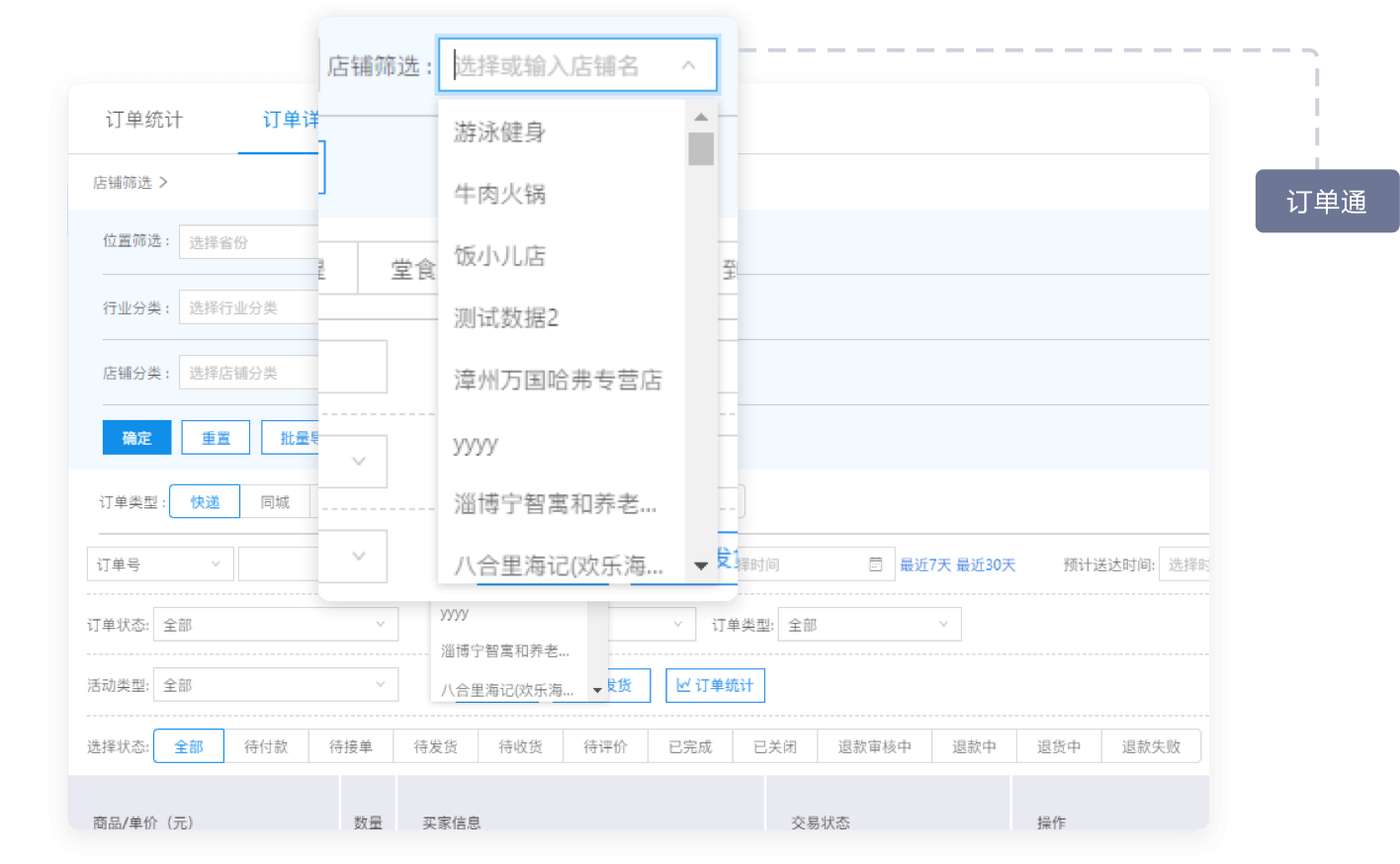Screen dimensions: 1400x864
Task: Open the 订单号 dropdown
Action: (160, 564)
